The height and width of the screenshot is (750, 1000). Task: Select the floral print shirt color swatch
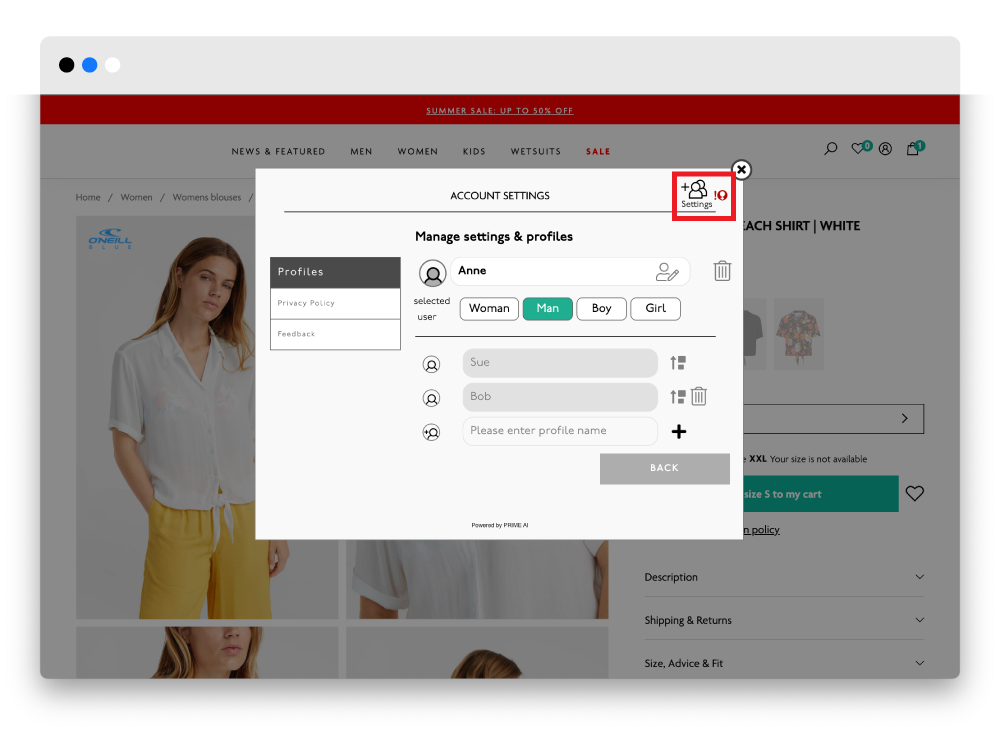[x=798, y=334]
